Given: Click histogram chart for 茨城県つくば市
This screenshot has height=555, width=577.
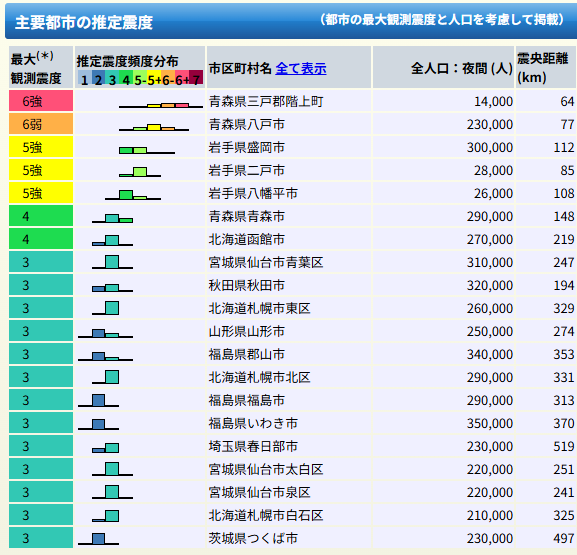Looking at the screenshot, I should point(98,539).
